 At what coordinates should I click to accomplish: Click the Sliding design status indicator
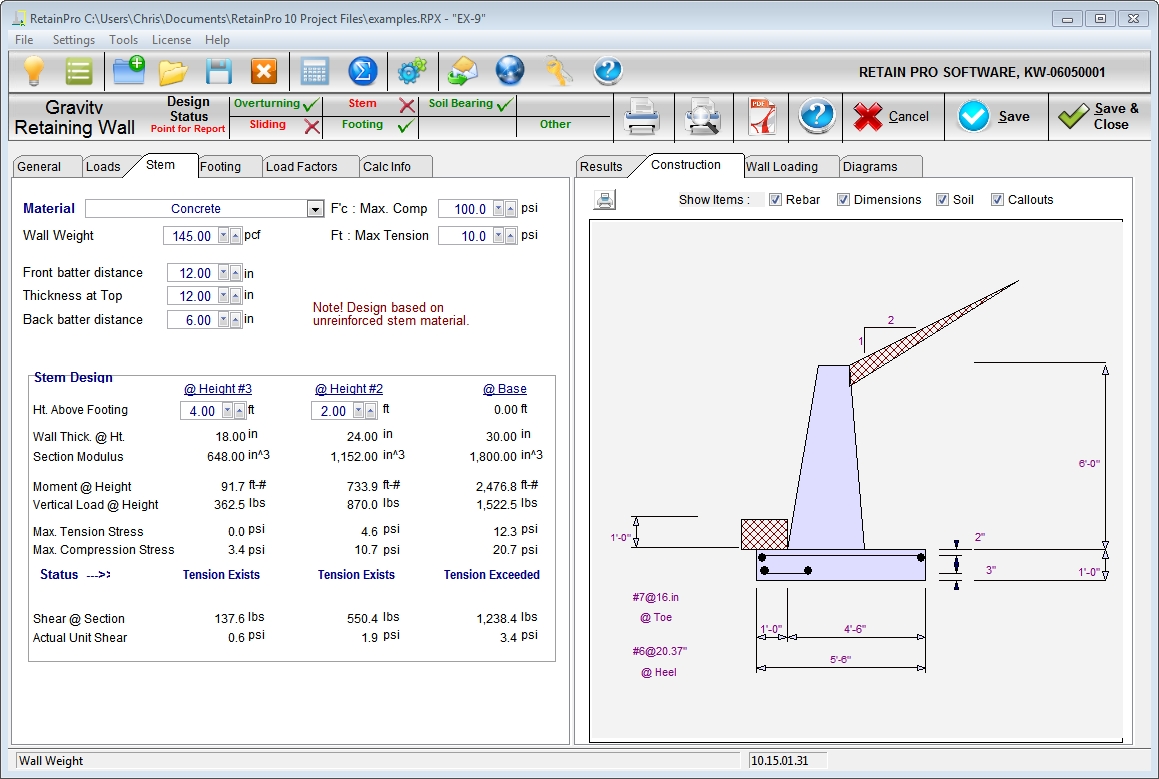coord(276,126)
